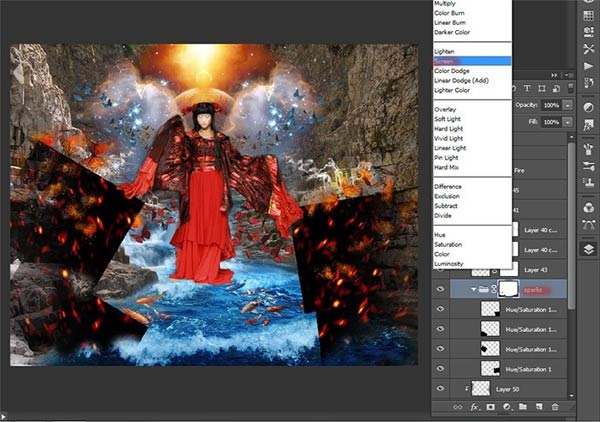Hide the sparks group layer
The height and width of the screenshot is (422, 600).
click(440, 289)
